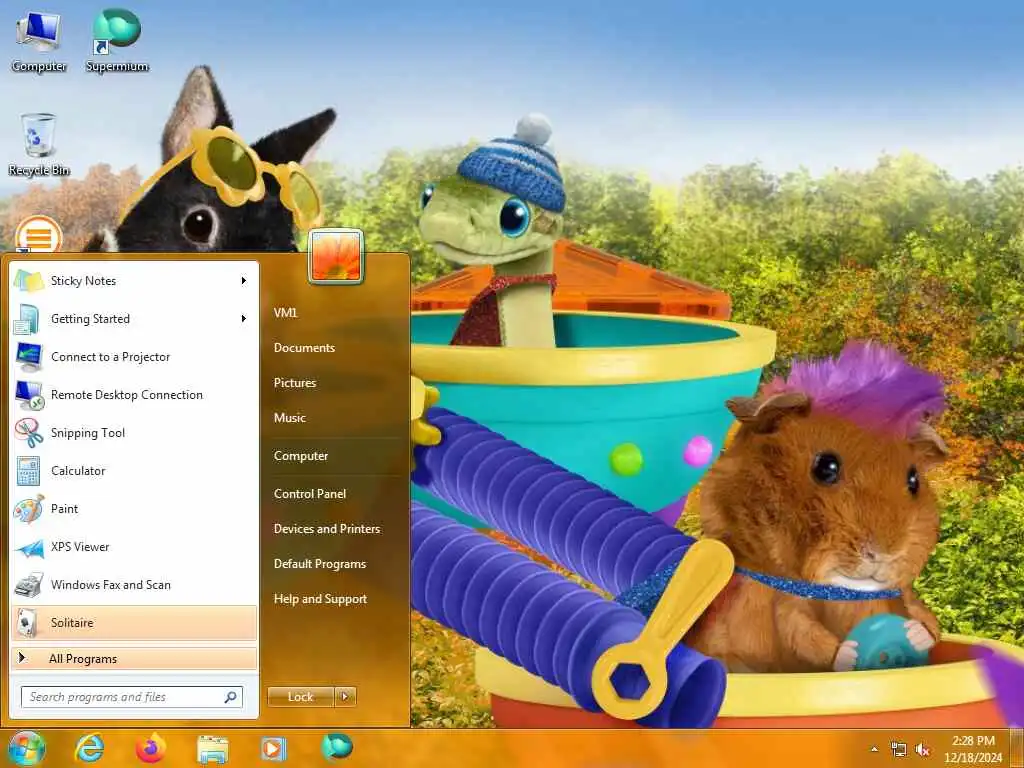The height and width of the screenshot is (768, 1024).
Task: Open the Computer desktop icon
Action: click(39, 40)
